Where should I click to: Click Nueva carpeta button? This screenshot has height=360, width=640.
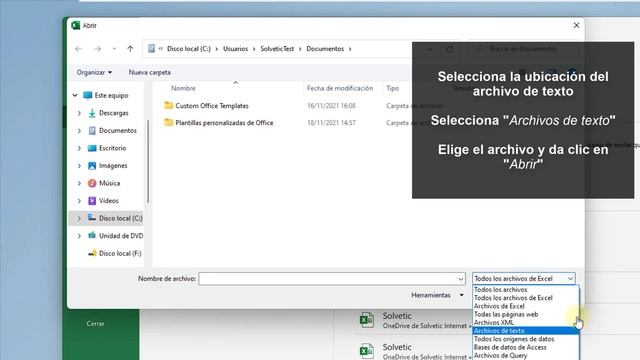150,72
